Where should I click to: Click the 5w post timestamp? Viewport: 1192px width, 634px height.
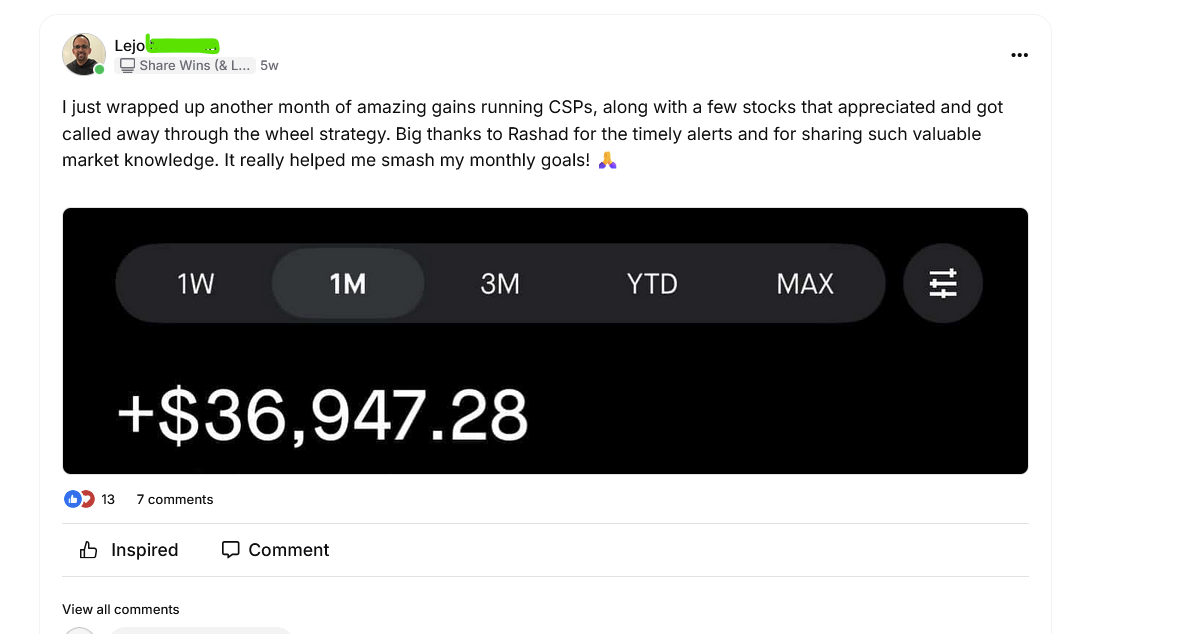[x=269, y=65]
